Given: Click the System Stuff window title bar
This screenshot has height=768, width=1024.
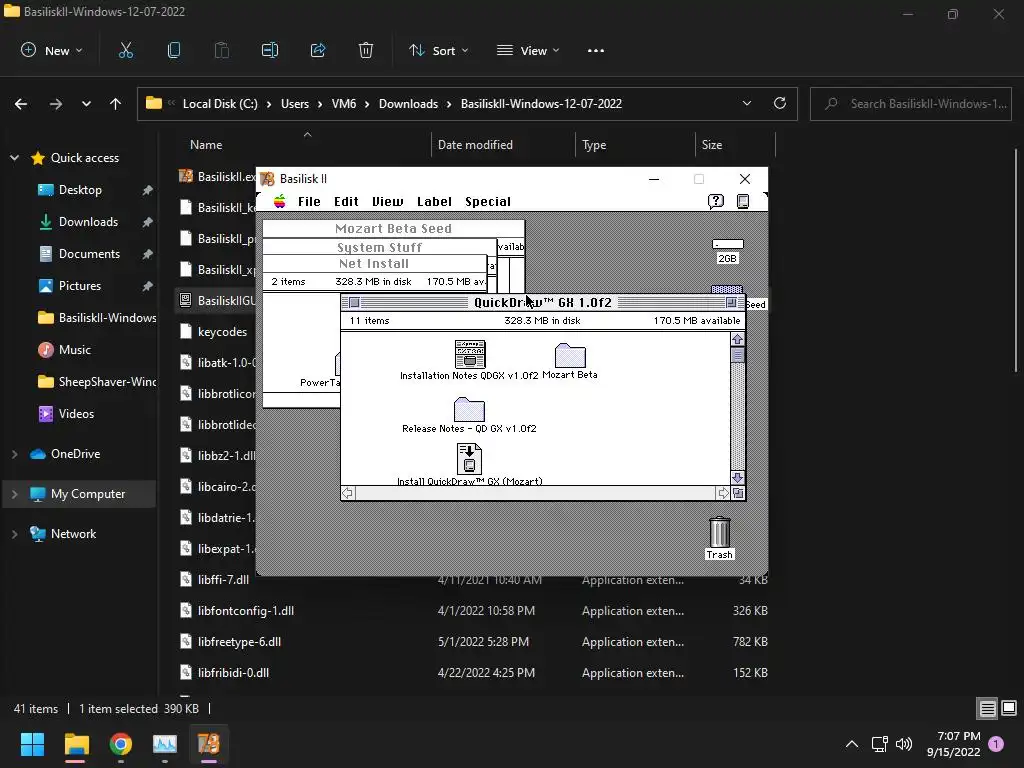Looking at the screenshot, I should coord(379,247).
